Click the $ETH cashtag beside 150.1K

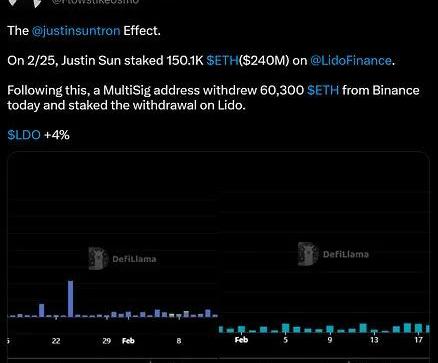coord(222,61)
